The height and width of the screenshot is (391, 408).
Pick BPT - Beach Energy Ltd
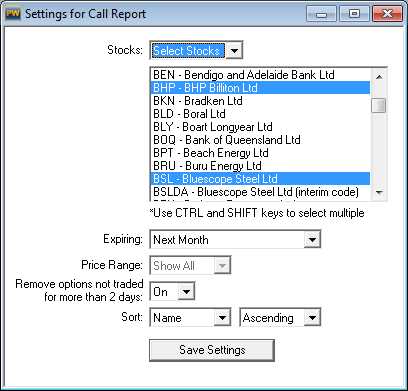tap(260, 153)
